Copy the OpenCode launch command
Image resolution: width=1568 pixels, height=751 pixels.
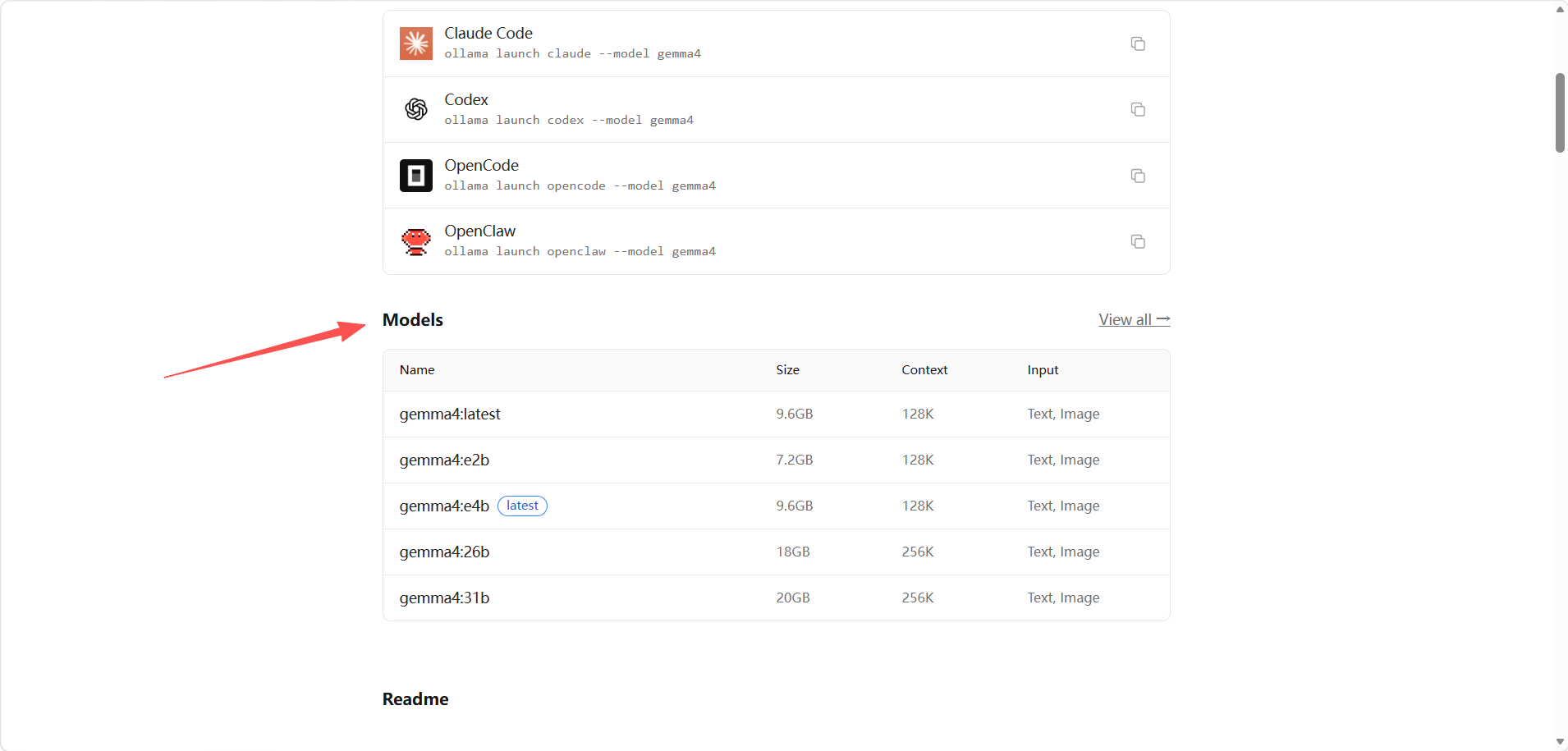[x=1138, y=176]
